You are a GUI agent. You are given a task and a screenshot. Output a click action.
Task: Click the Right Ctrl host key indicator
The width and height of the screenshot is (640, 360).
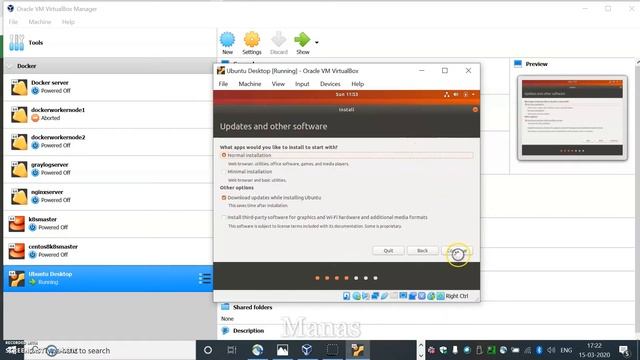coord(457,296)
